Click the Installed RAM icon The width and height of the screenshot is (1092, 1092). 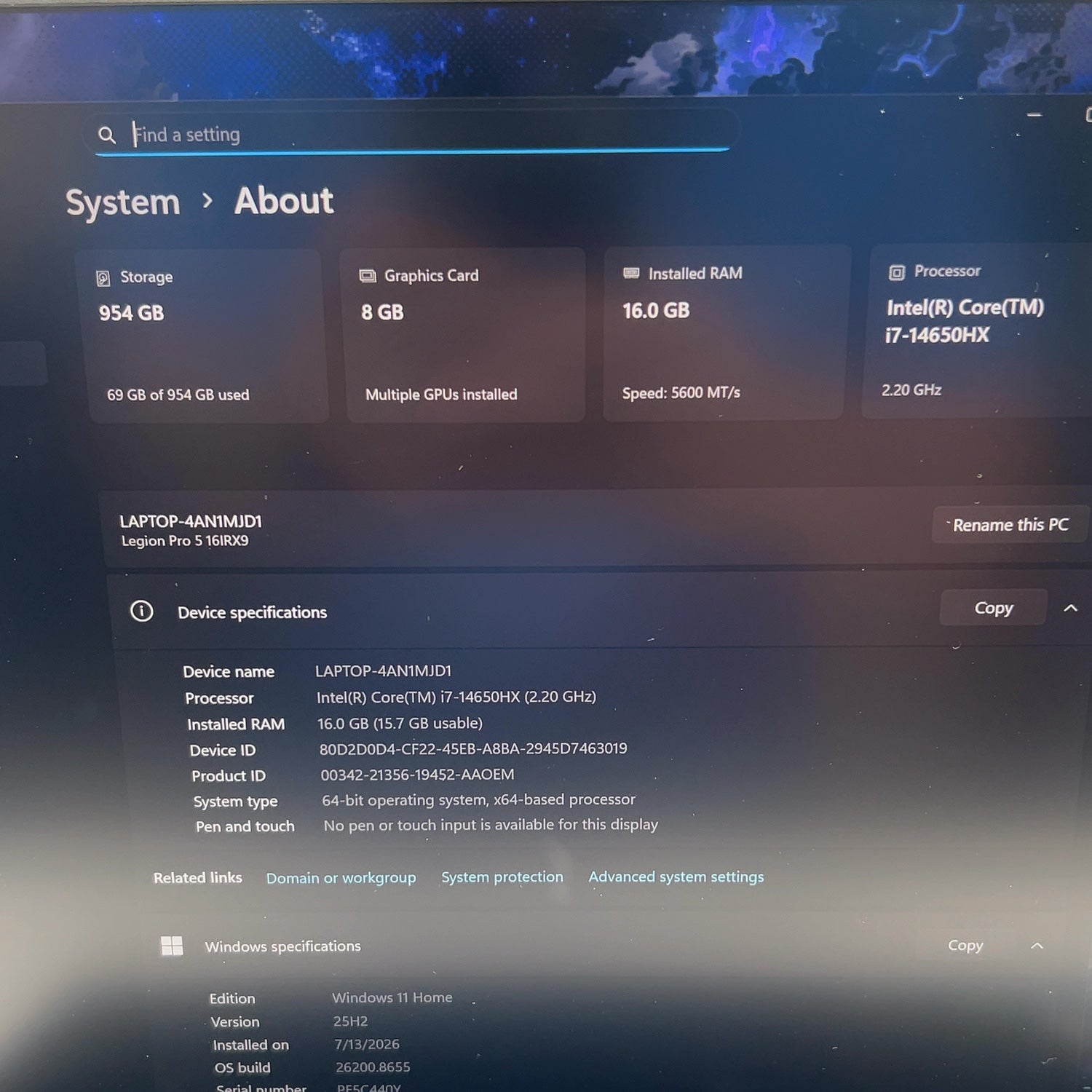click(x=631, y=273)
